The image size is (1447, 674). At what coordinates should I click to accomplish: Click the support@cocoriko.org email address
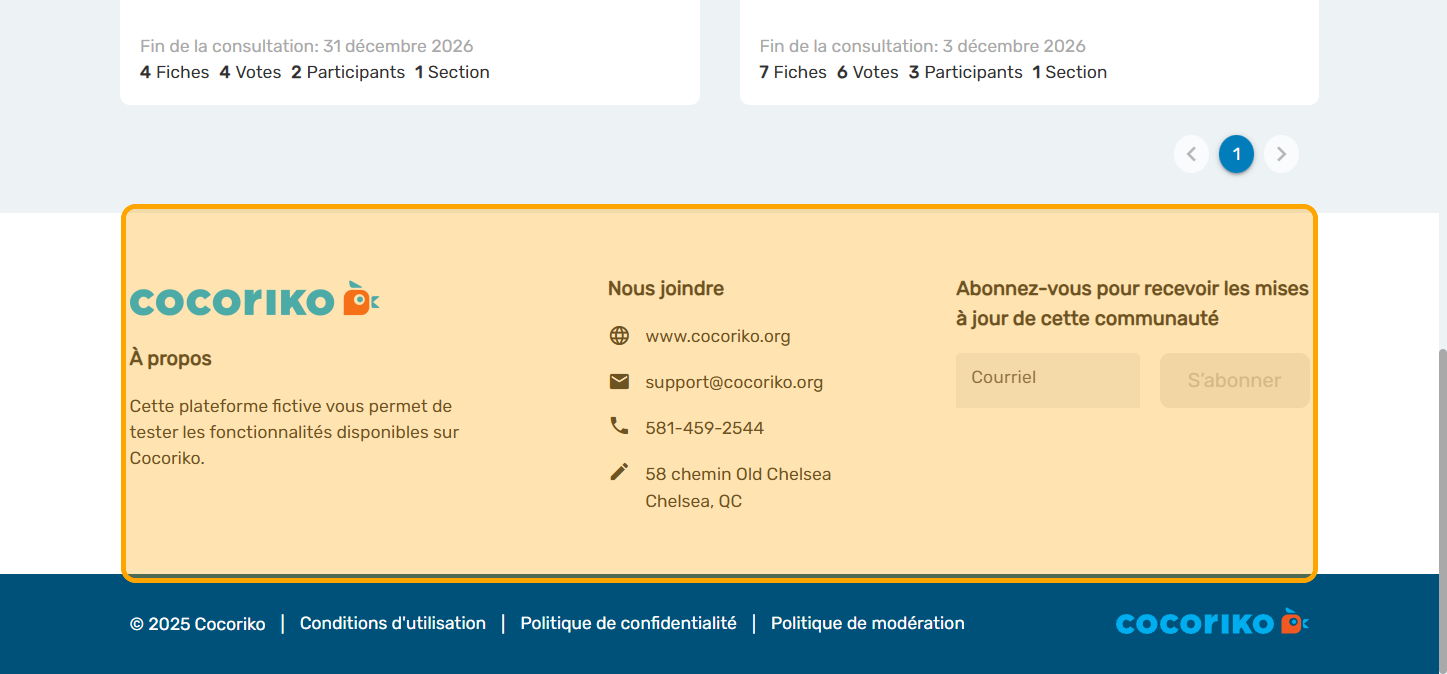734,382
